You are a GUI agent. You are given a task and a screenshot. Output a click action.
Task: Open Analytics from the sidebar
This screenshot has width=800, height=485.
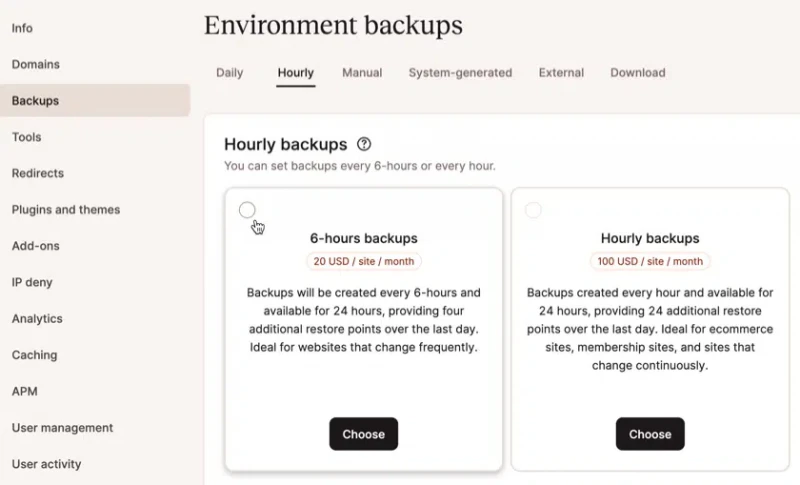coord(37,319)
